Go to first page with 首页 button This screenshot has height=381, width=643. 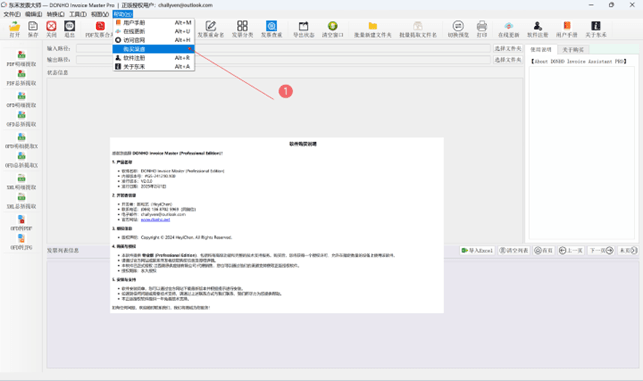pos(544,250)
